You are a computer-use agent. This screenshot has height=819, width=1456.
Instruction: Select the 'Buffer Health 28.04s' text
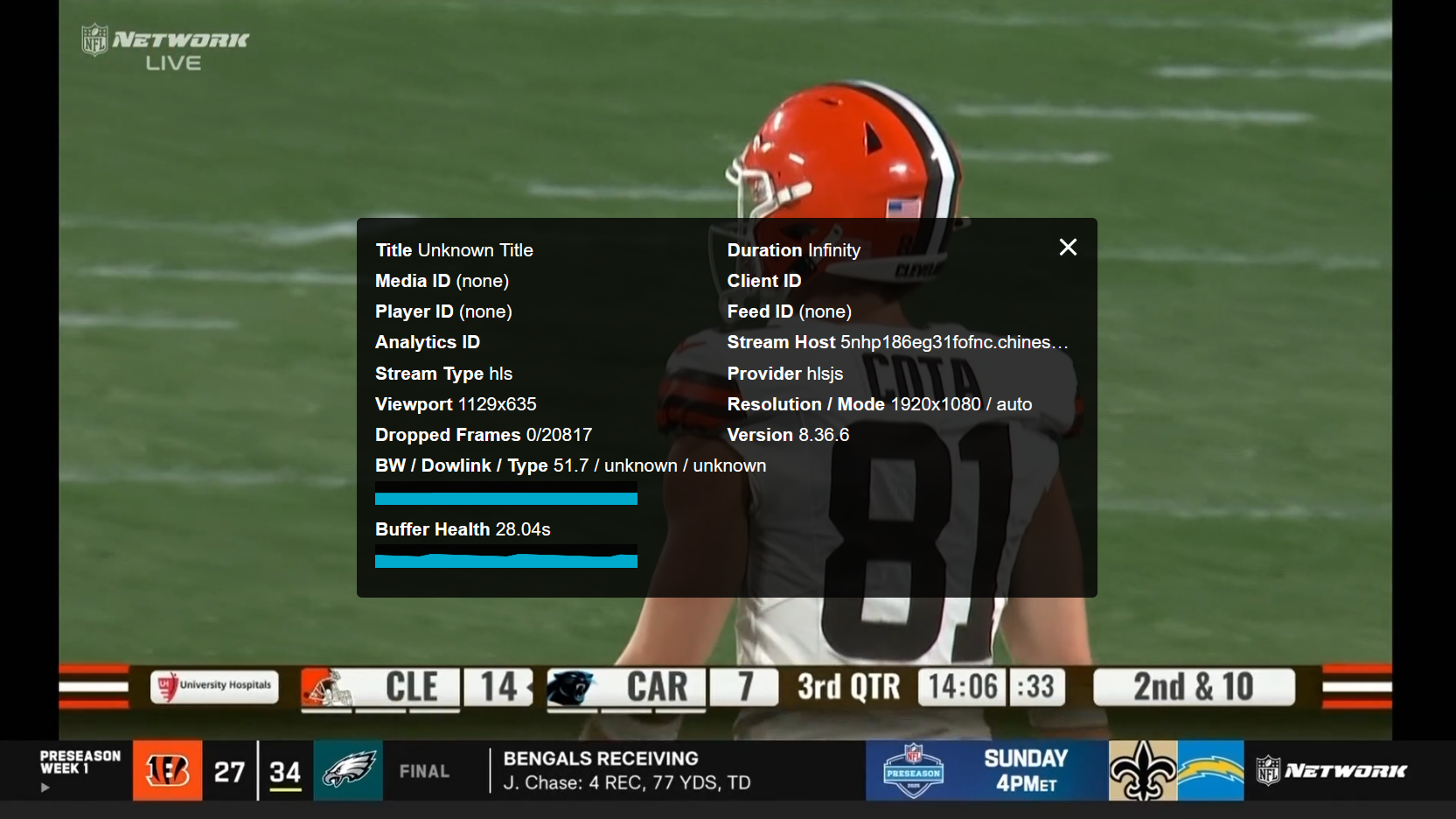click(x=463, y=529)
